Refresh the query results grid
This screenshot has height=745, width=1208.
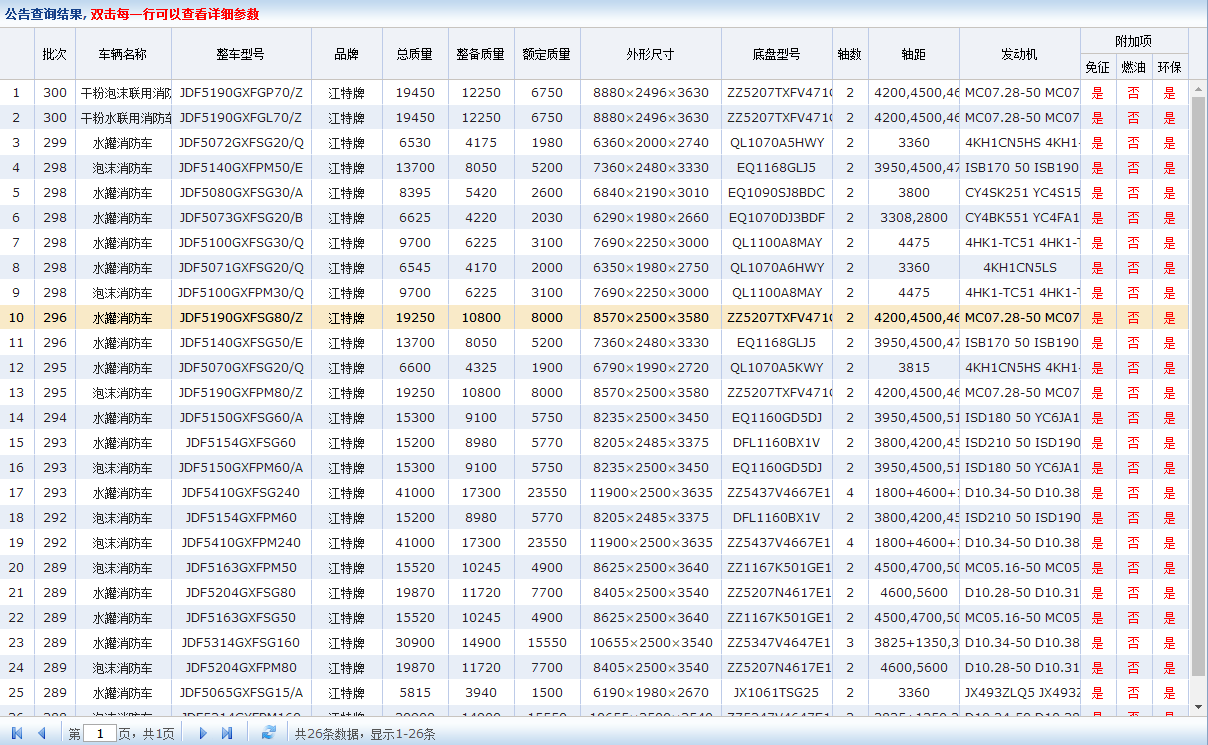tap(268, 733)
